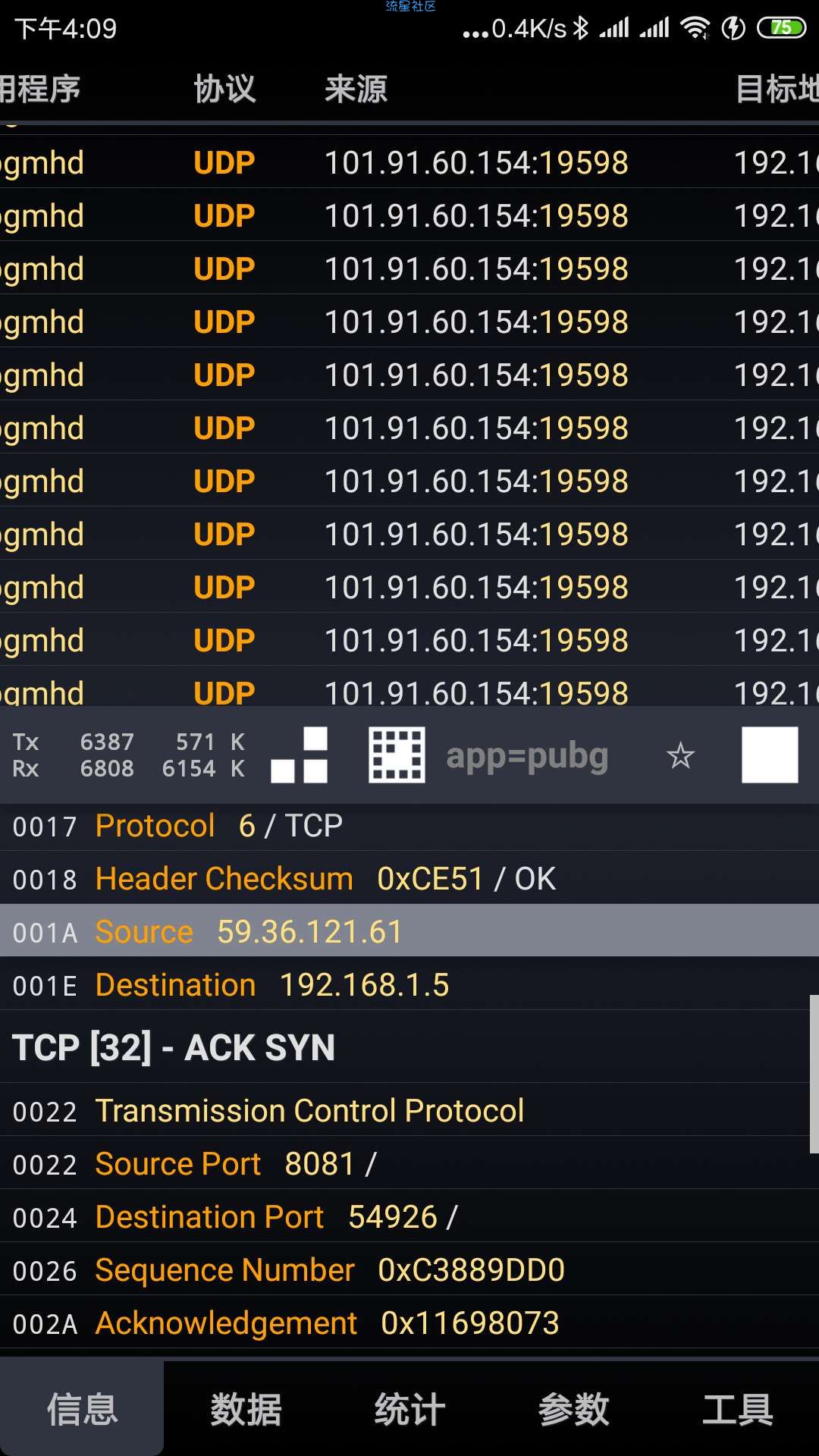Click the 协议 column header
Image resolution: width=819 pixels, height=1456 pixels.
[x=224, y=89]
